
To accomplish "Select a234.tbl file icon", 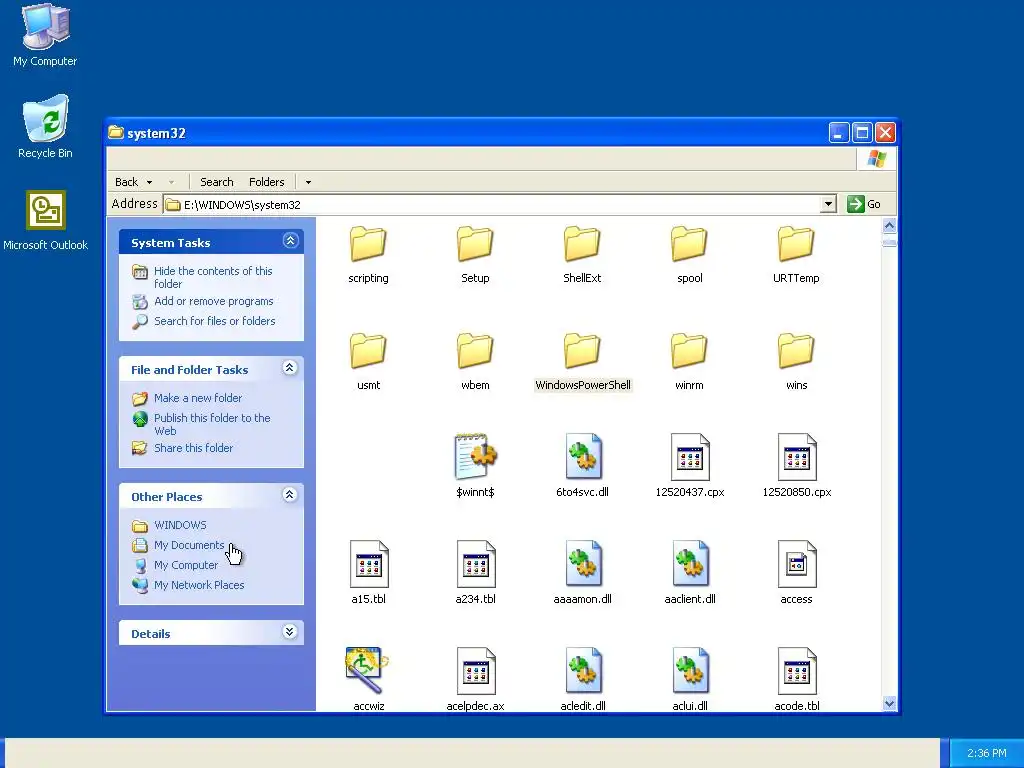I will pos(476,564).
